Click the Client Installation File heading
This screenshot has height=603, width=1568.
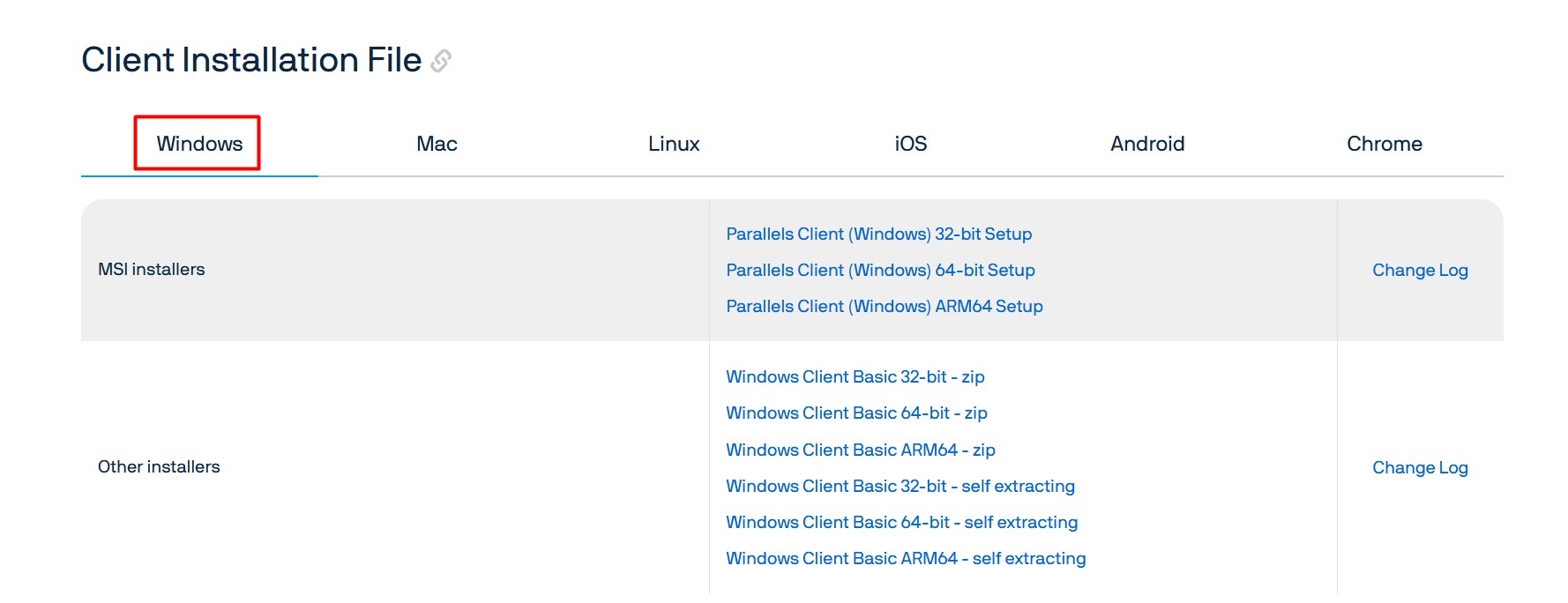[x=251, y=60]
